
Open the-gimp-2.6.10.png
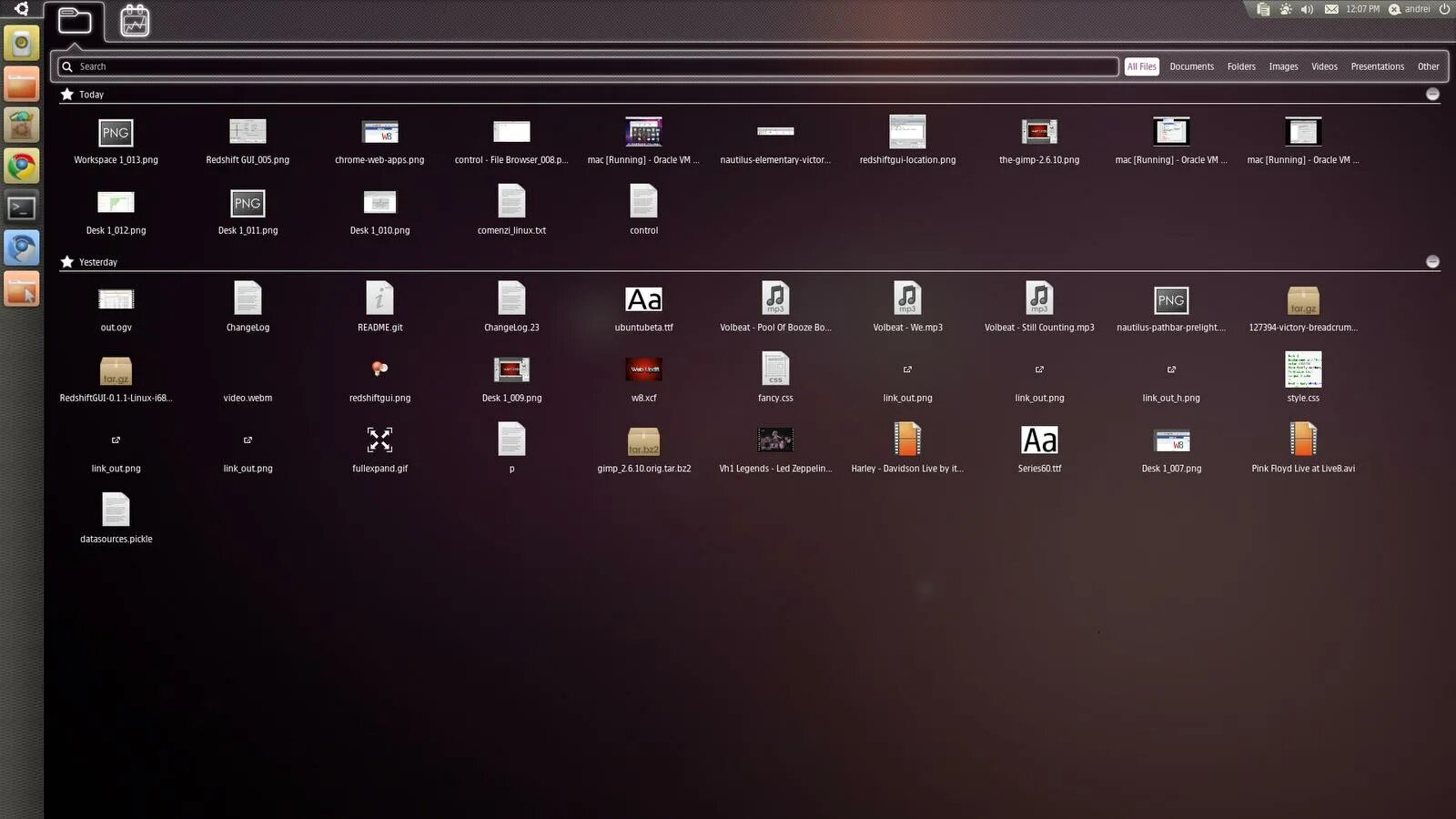coord(1039,141)
